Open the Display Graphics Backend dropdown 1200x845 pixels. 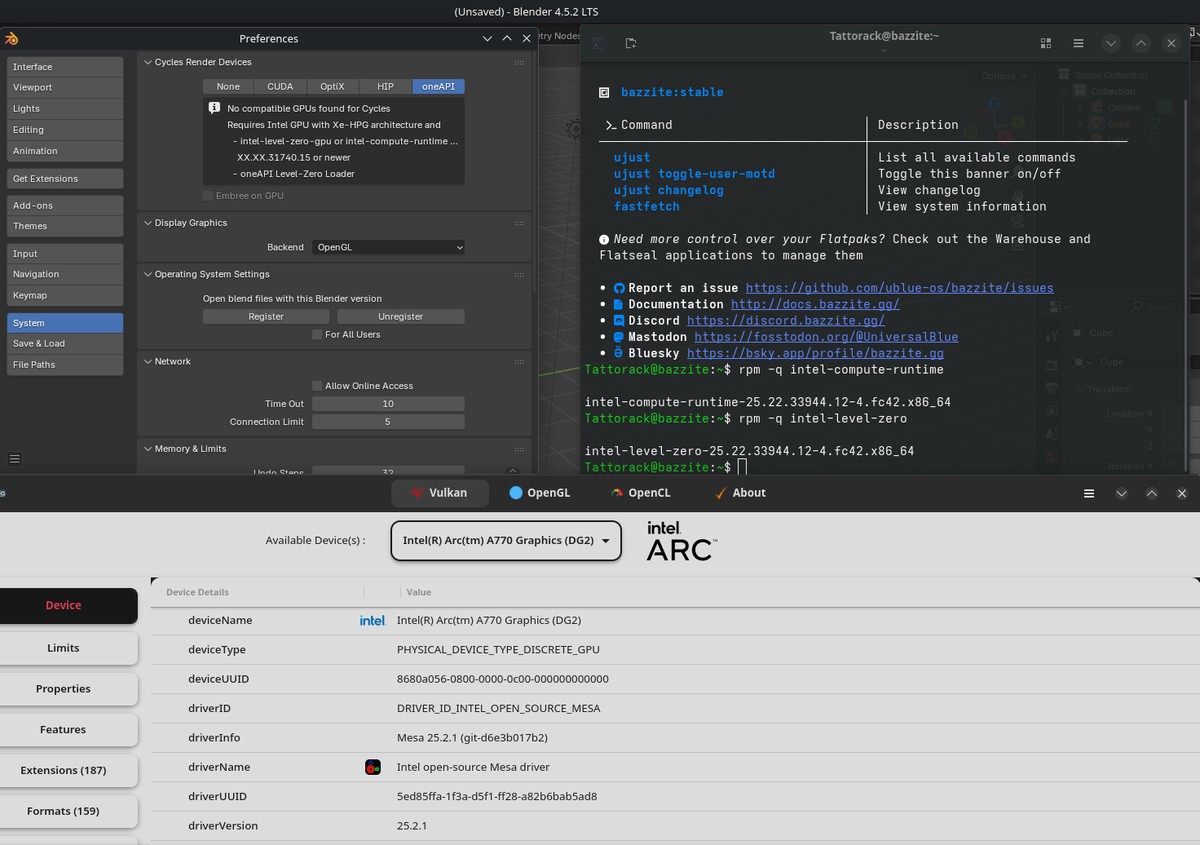[x=388, y=247]
